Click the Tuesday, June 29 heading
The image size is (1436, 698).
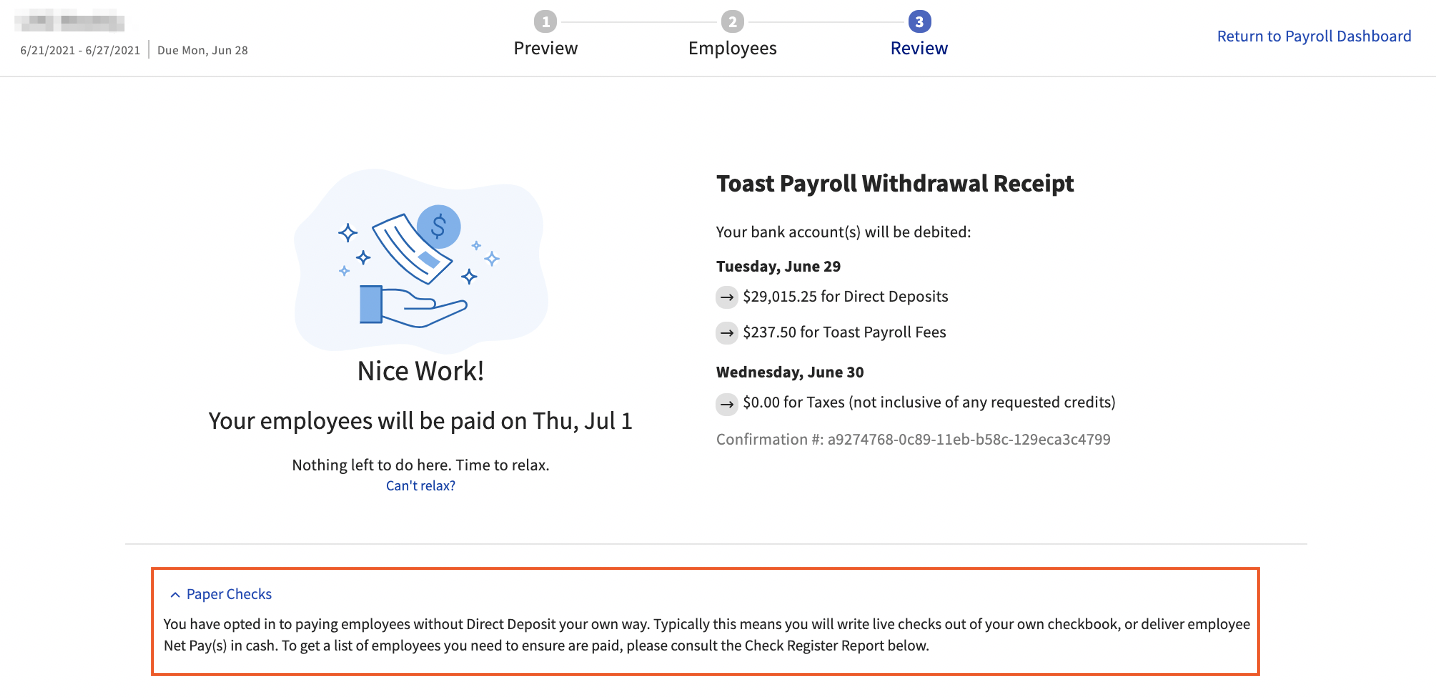pyautogui.click(x=778, y=266)
